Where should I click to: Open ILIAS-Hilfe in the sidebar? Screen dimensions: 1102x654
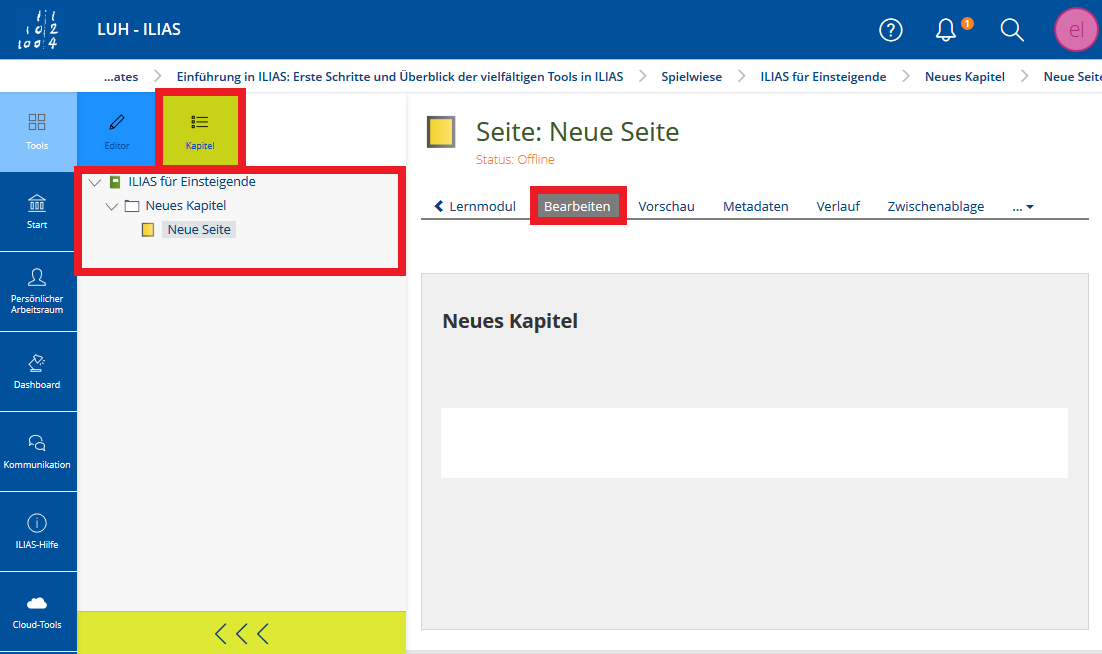(x=37, y=532)
